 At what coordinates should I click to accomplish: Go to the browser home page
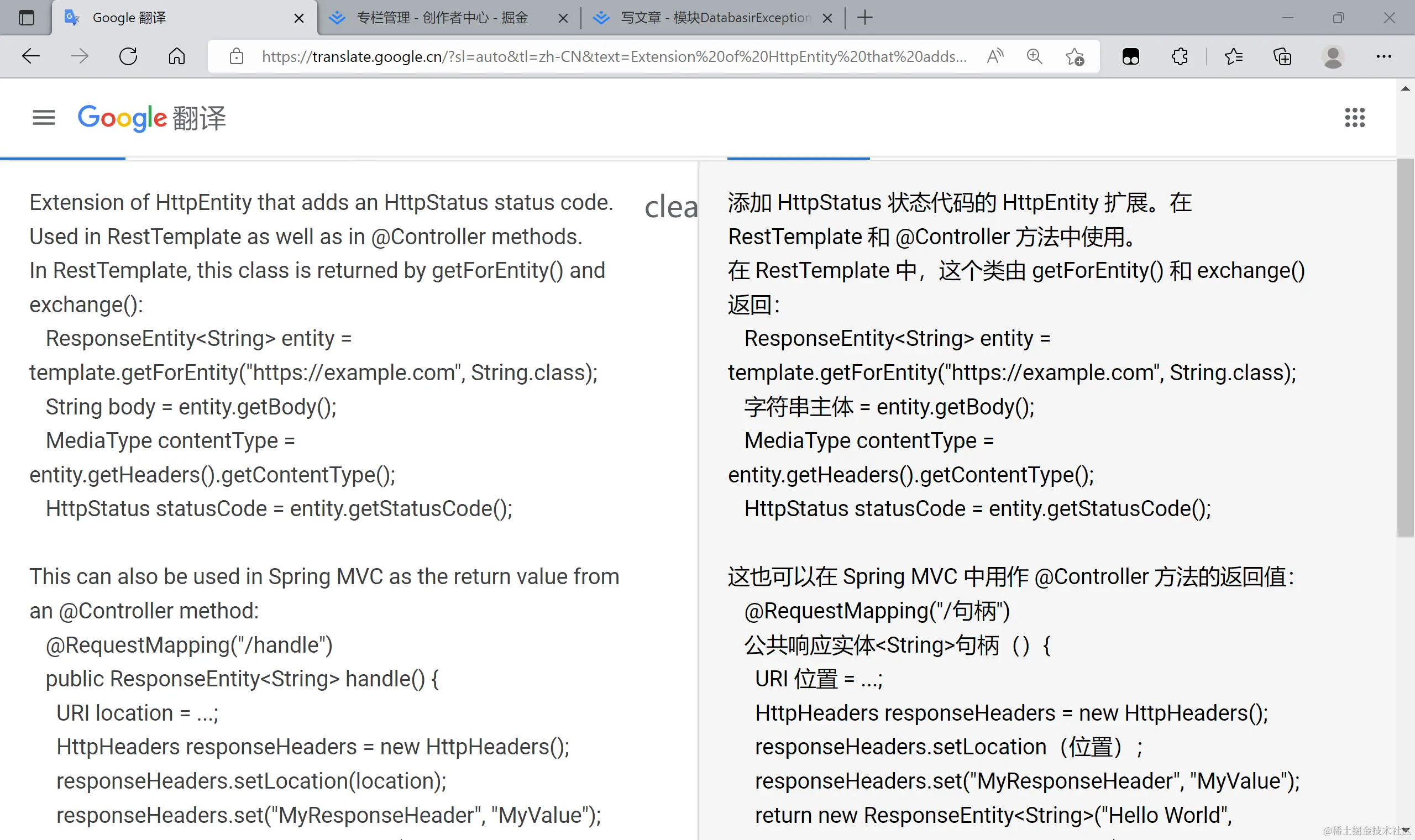click(176, 56)
